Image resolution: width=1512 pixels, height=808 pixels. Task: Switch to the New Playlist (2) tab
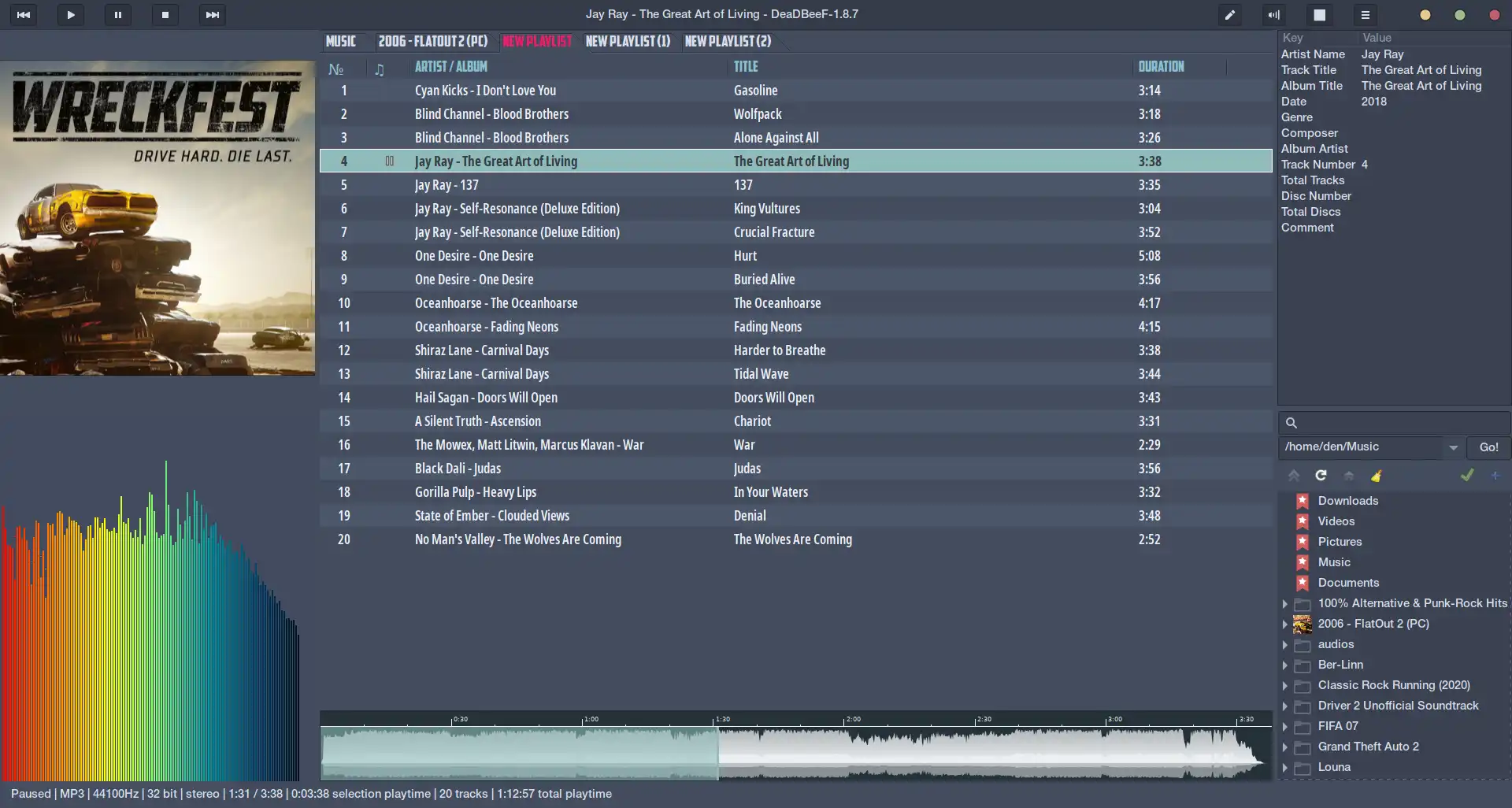point(728,41)
